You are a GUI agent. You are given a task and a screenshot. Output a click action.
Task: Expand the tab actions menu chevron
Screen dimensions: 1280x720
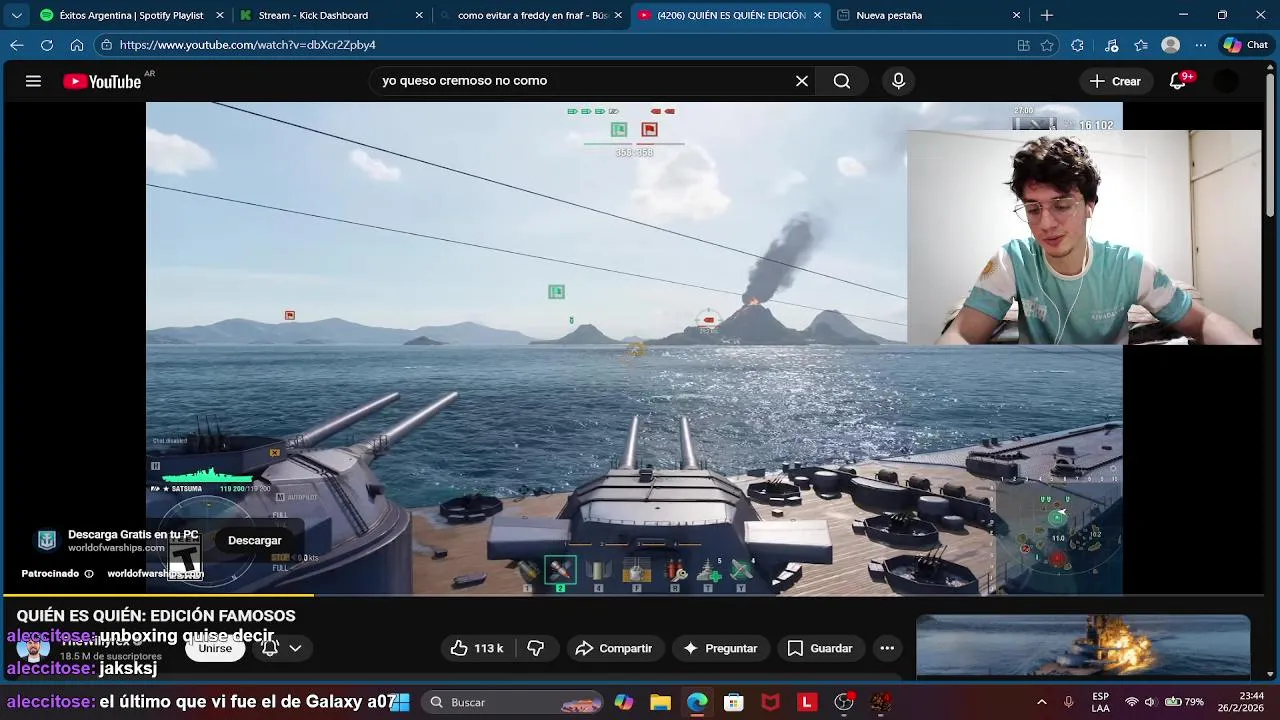click(16, 15)
